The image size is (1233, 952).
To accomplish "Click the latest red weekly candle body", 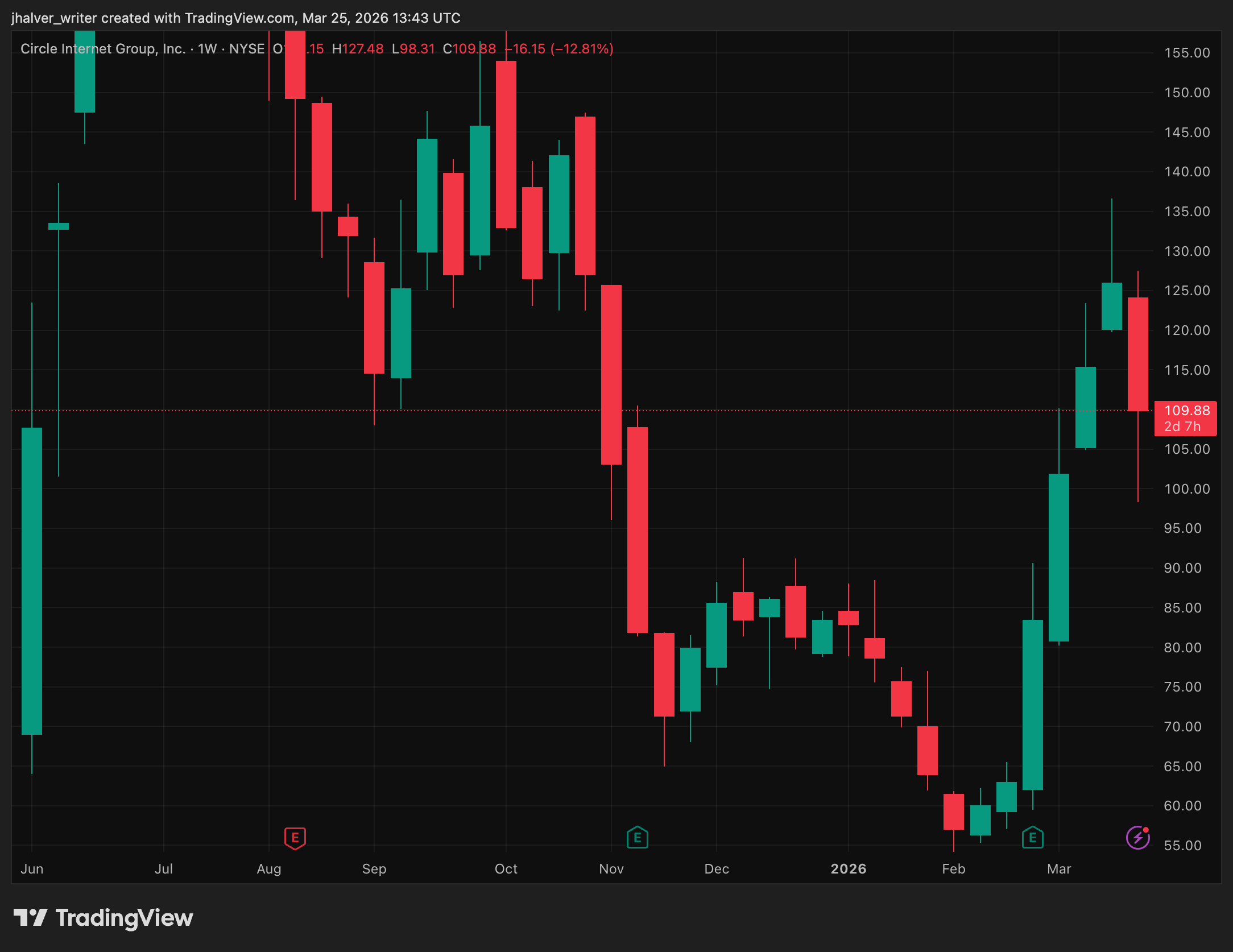I will tap(1137, 354).
